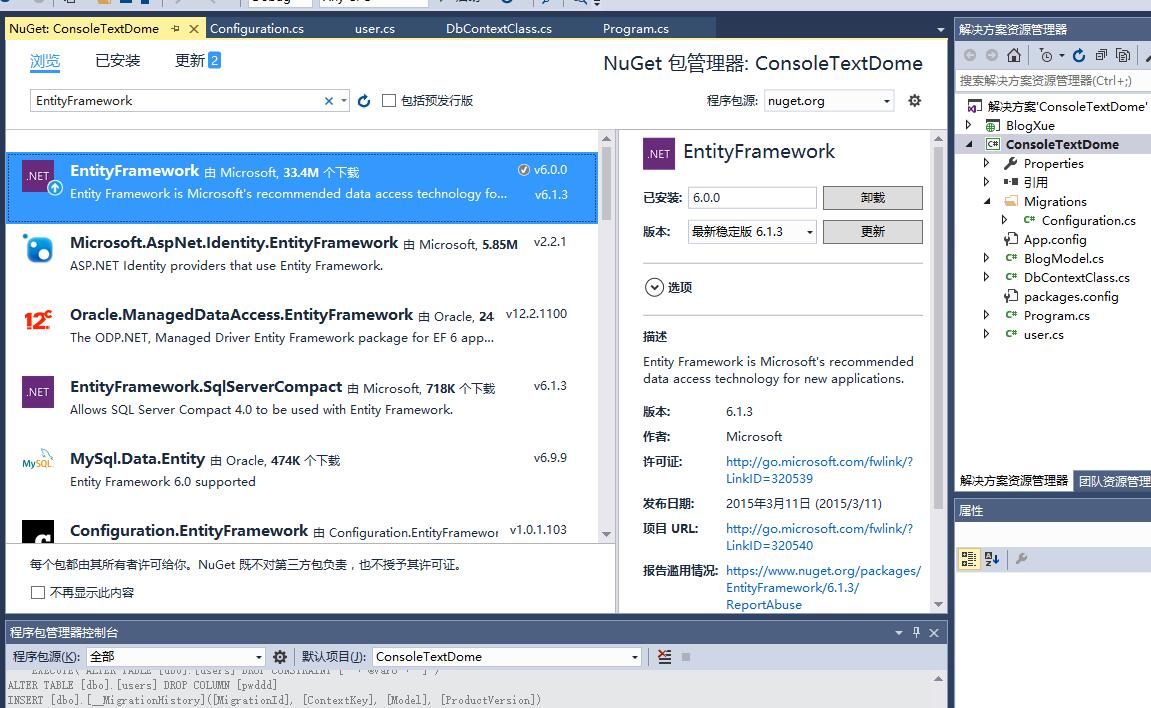Select the Oracle.ManagedDataAccess.EntityFramework package title
This screenshot has height=708, width=1151.
point(242,315)
